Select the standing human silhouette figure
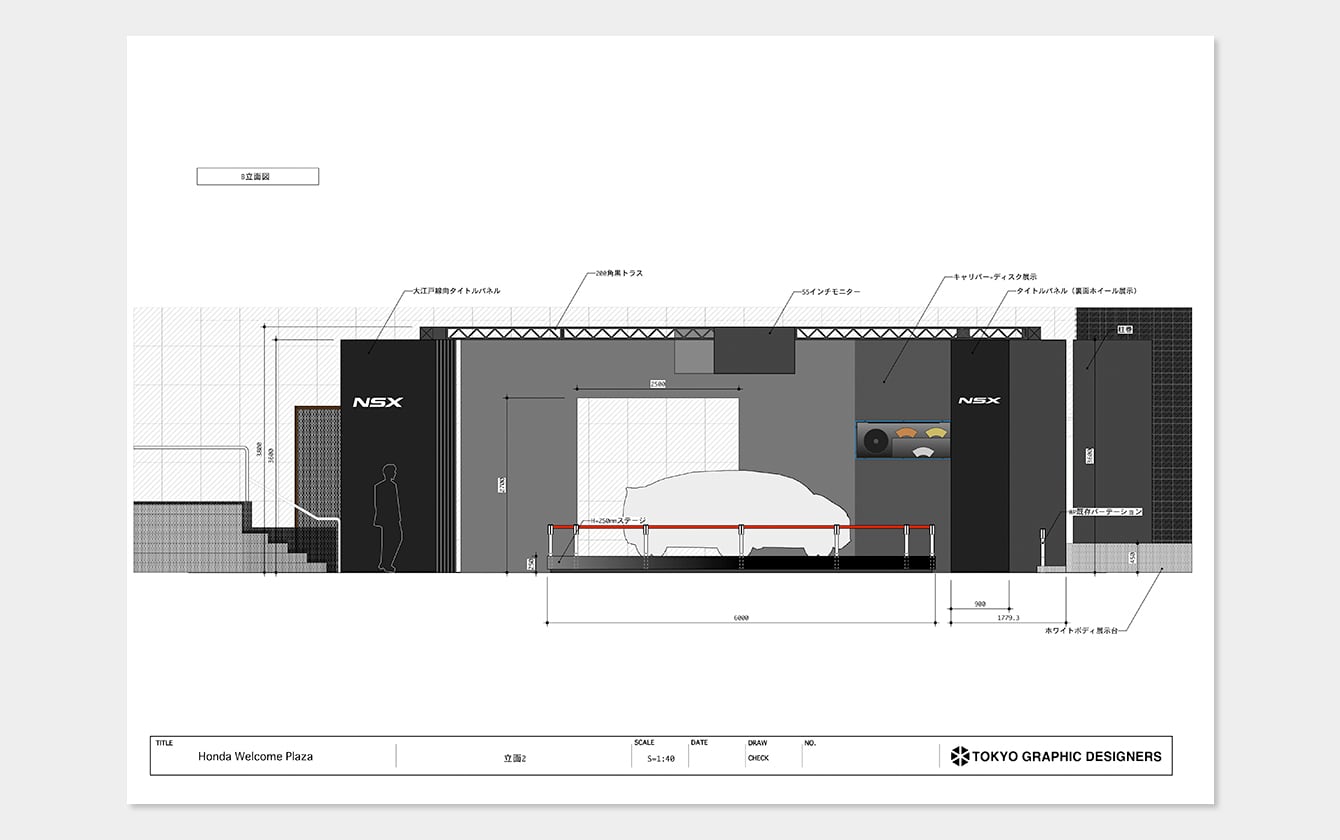The width and height of the screenshot is (1340, 840). tap(387, 518)
